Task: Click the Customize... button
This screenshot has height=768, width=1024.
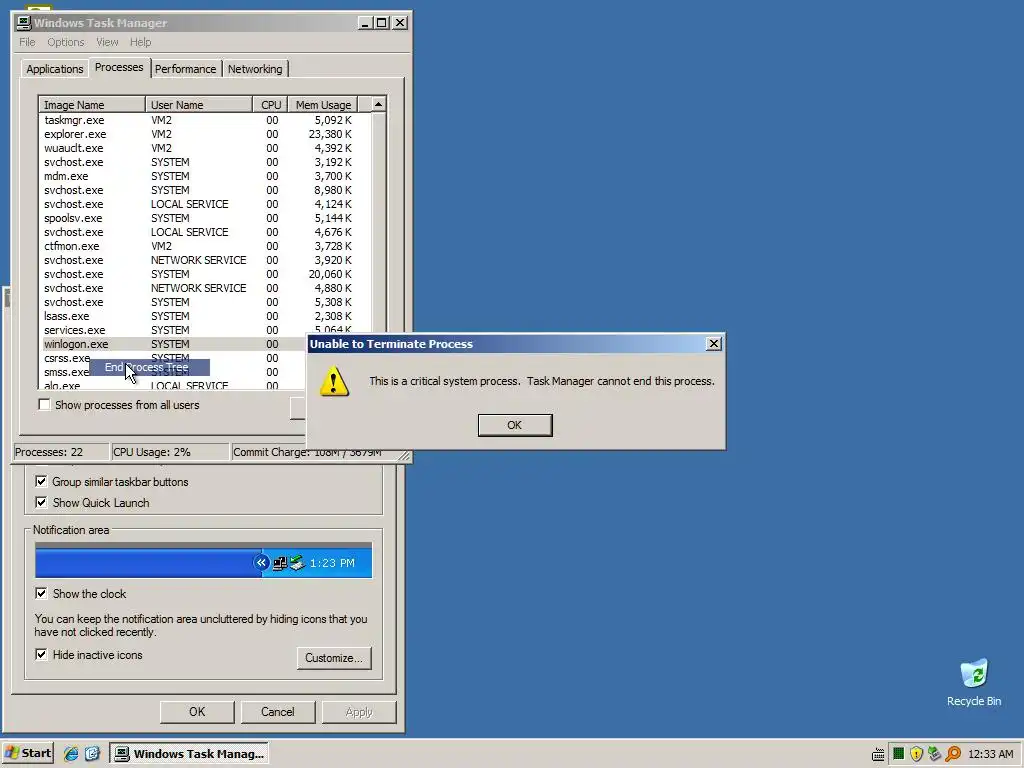Action: tap(334, 658)
